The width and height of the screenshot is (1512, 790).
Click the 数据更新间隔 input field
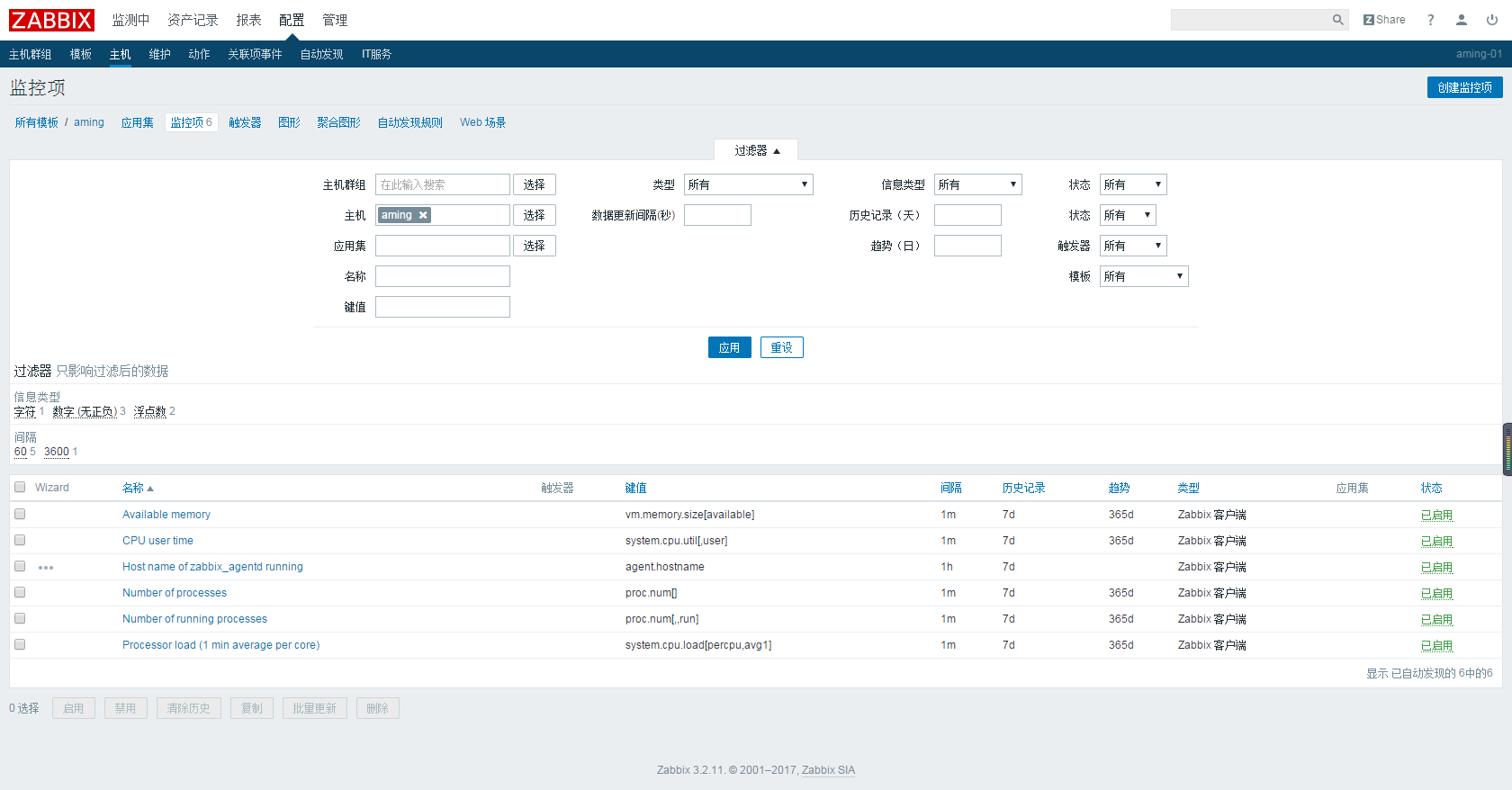[x=717, y=215]
